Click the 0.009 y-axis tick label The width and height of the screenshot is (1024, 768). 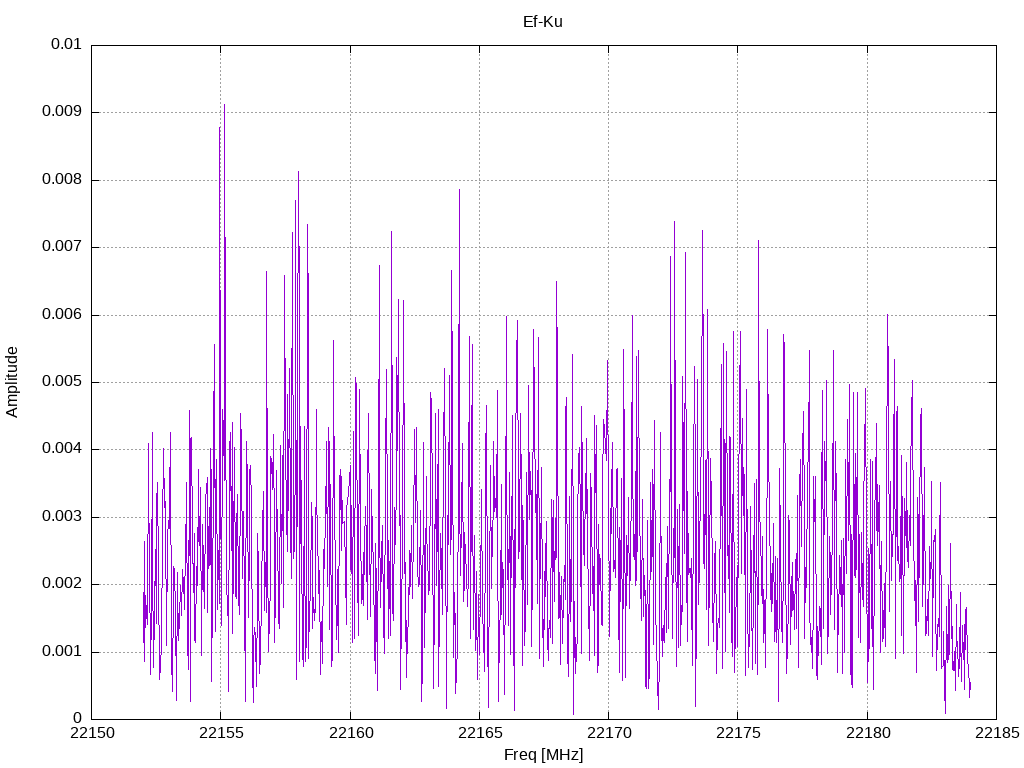(x=62, y=111)
